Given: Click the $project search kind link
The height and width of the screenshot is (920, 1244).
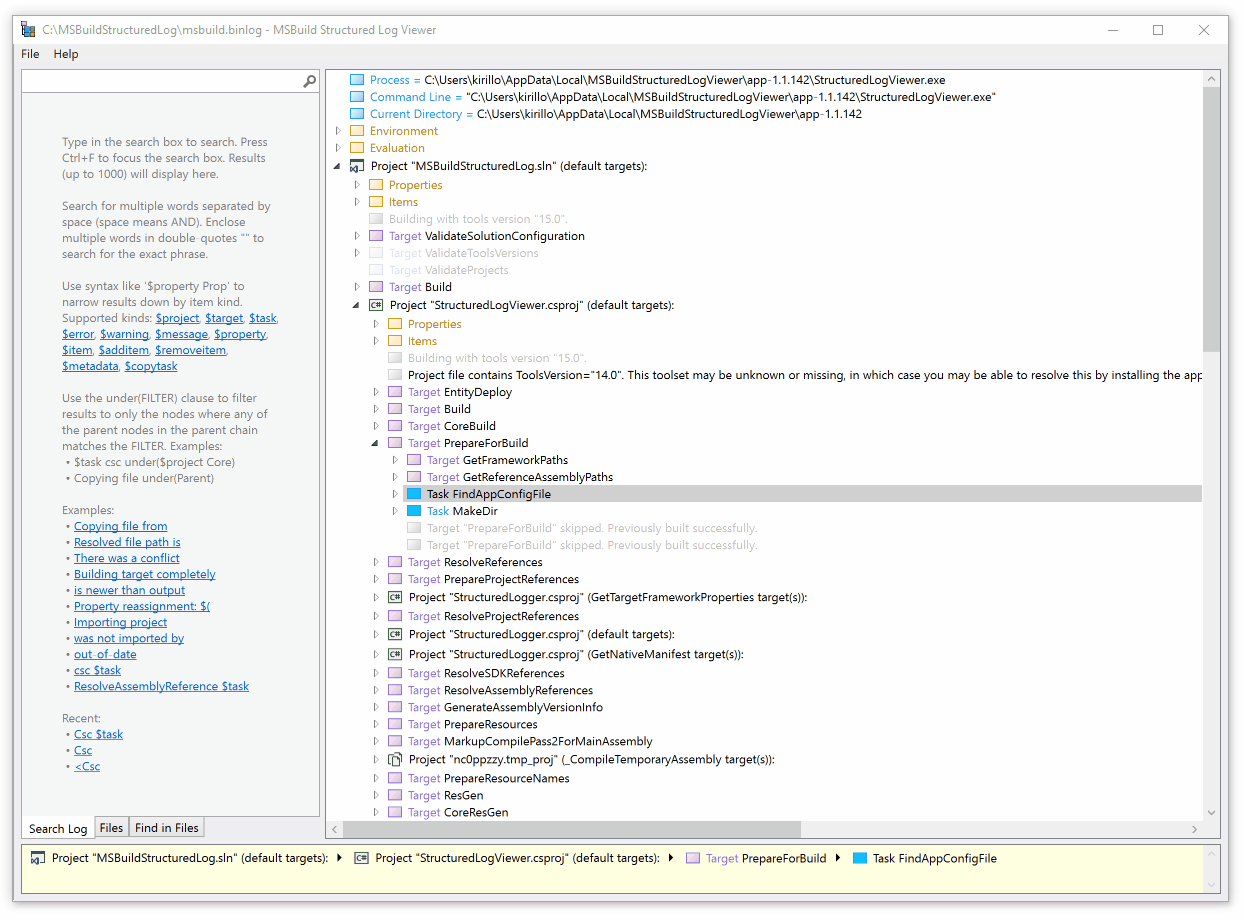Looking at the screenshot, I should (177, 318).
